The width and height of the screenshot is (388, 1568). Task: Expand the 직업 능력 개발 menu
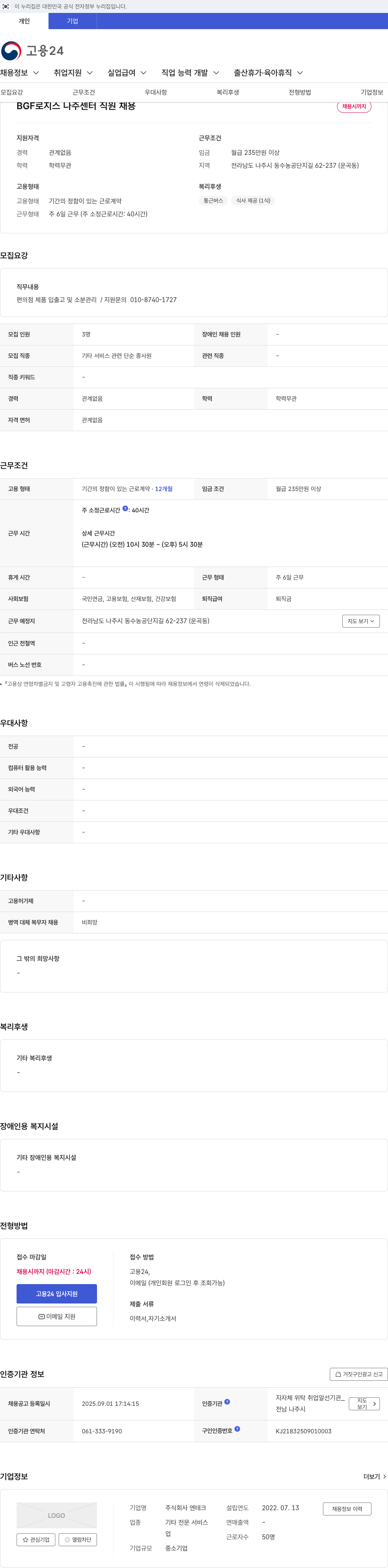(190, 72)
